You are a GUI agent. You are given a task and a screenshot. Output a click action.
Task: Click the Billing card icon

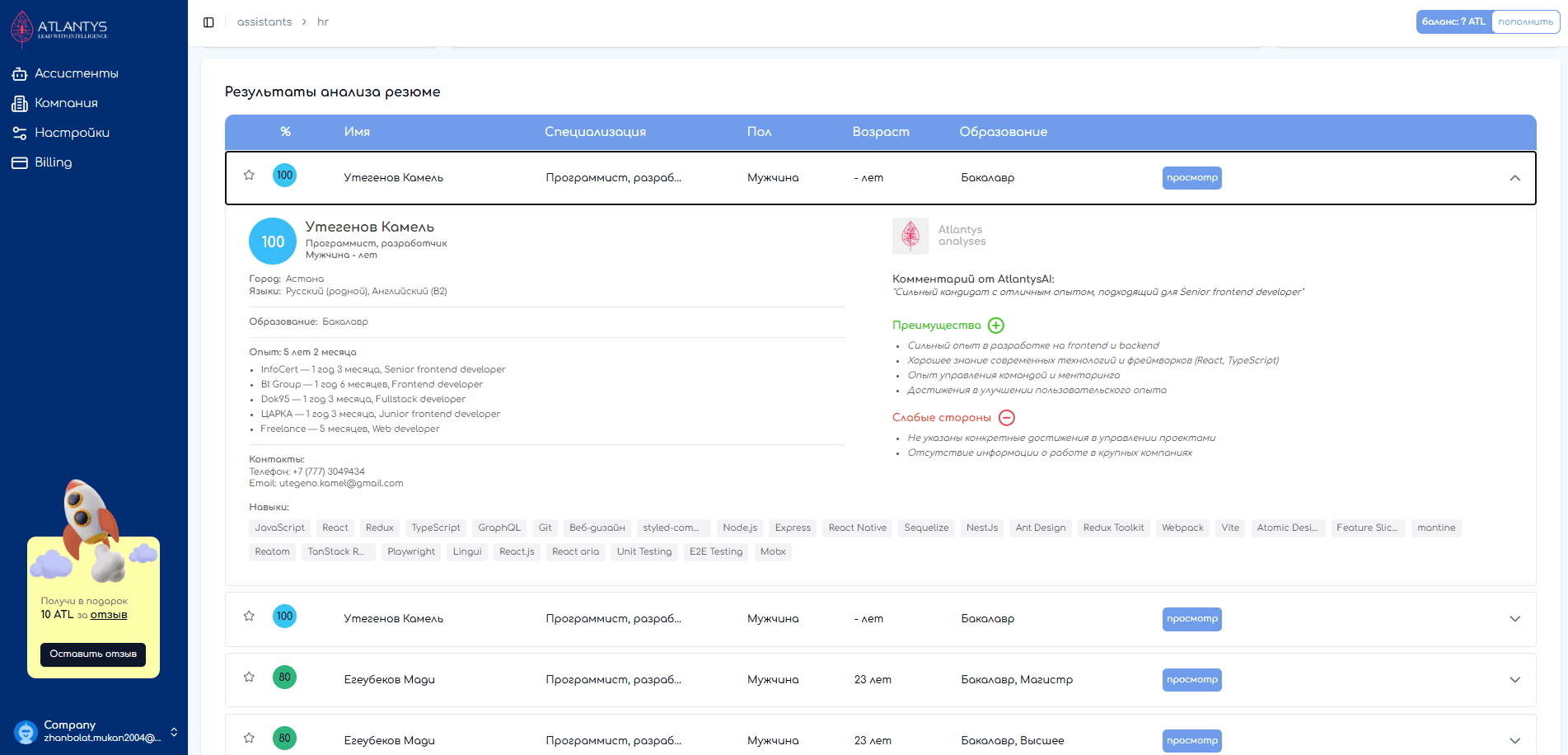point(20,162)
